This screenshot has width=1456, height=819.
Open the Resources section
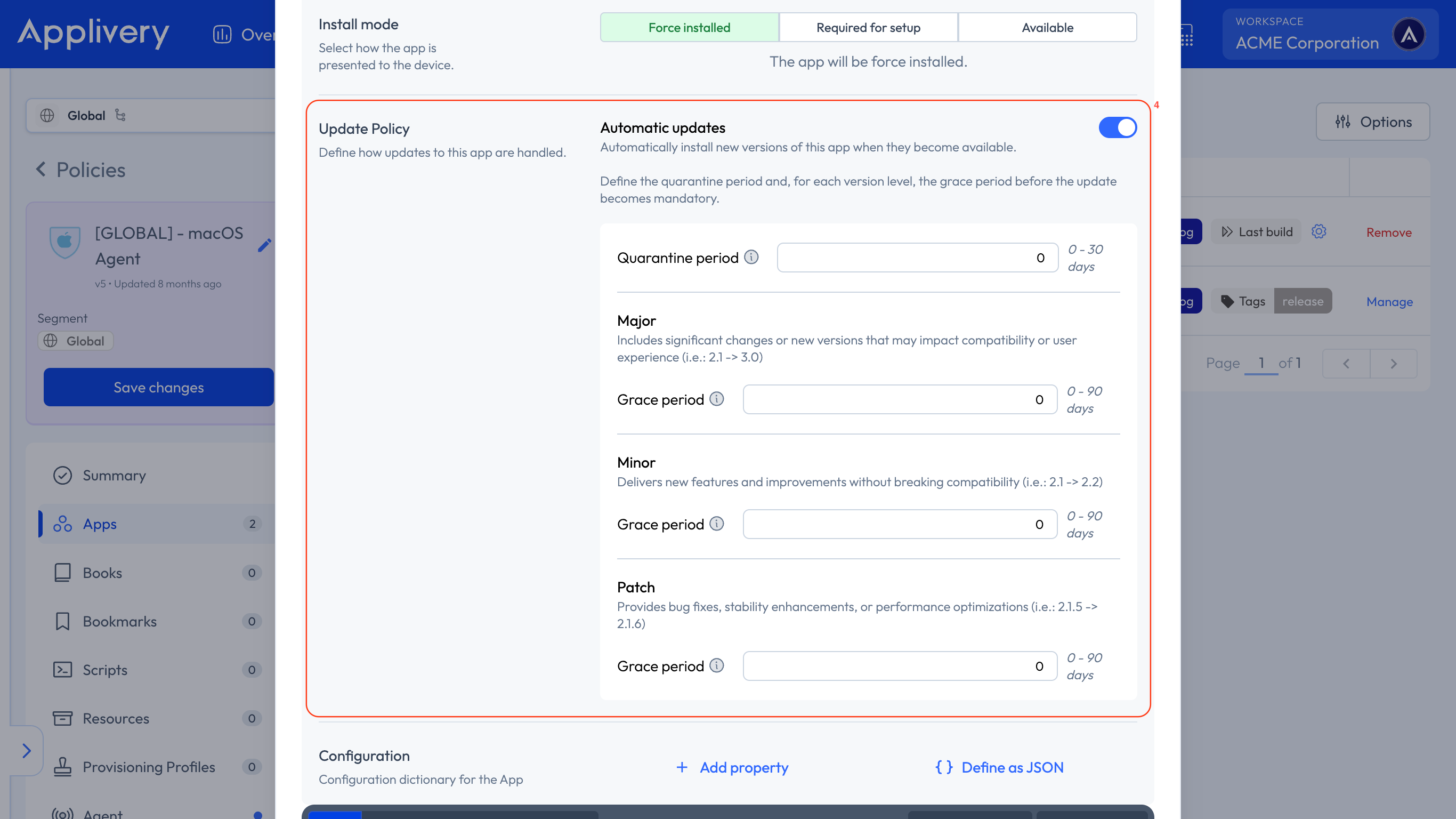tap(157, 719)
